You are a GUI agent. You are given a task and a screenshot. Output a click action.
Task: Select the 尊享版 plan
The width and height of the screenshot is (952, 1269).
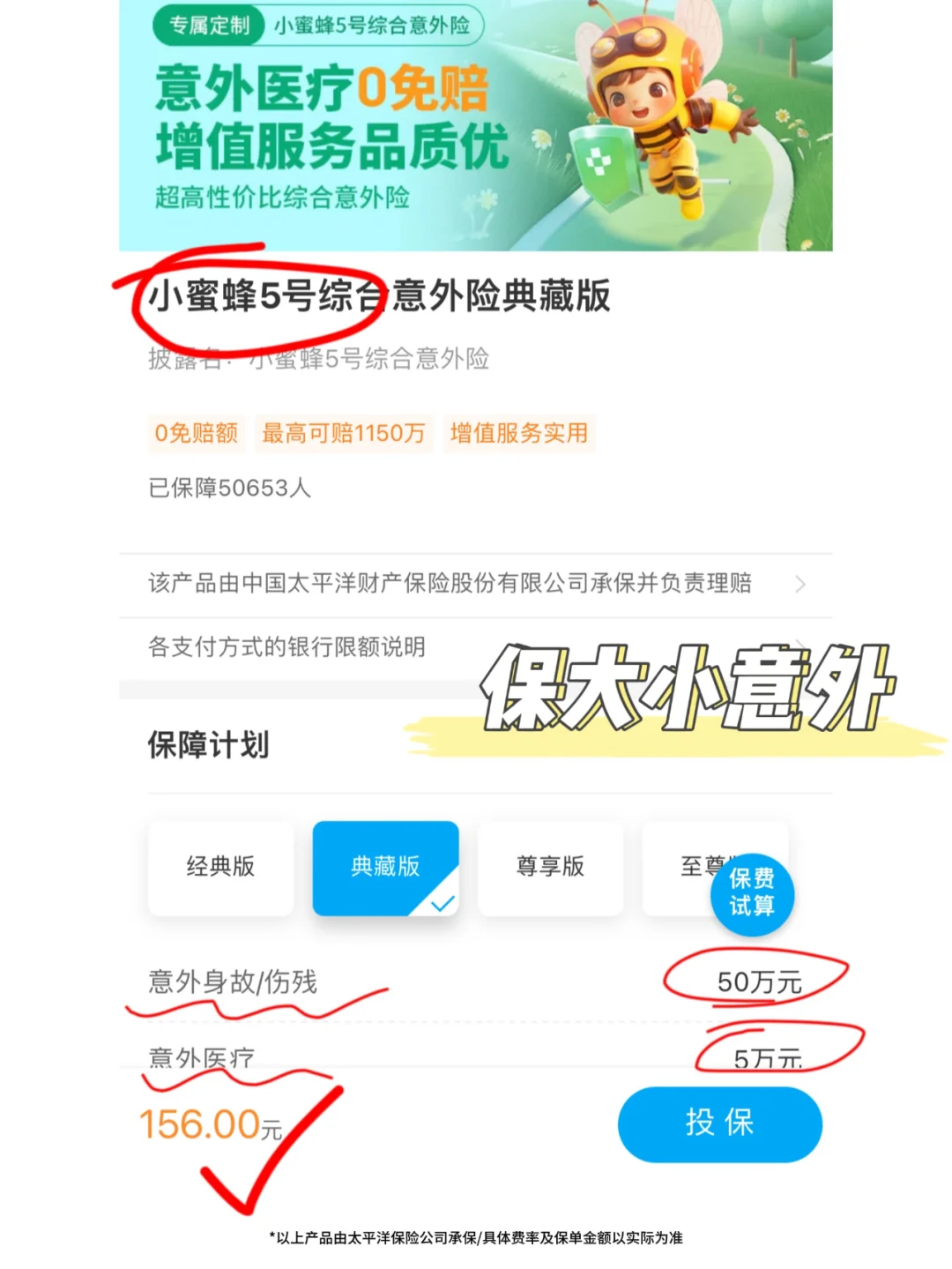coord(550,868)
